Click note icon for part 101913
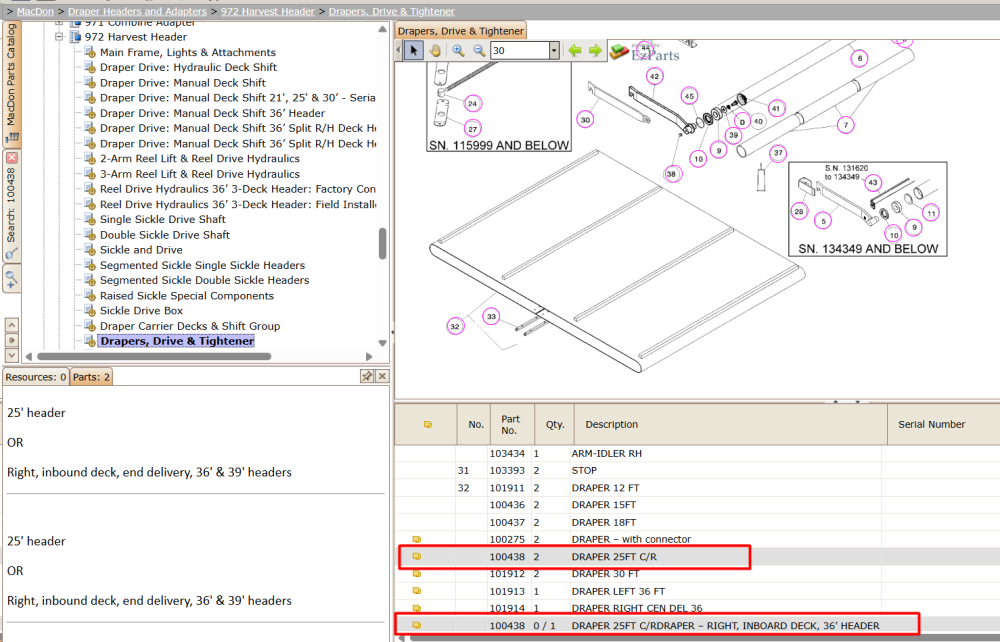The width and height of the screenshot is (1000, 642). click(417, 591)
